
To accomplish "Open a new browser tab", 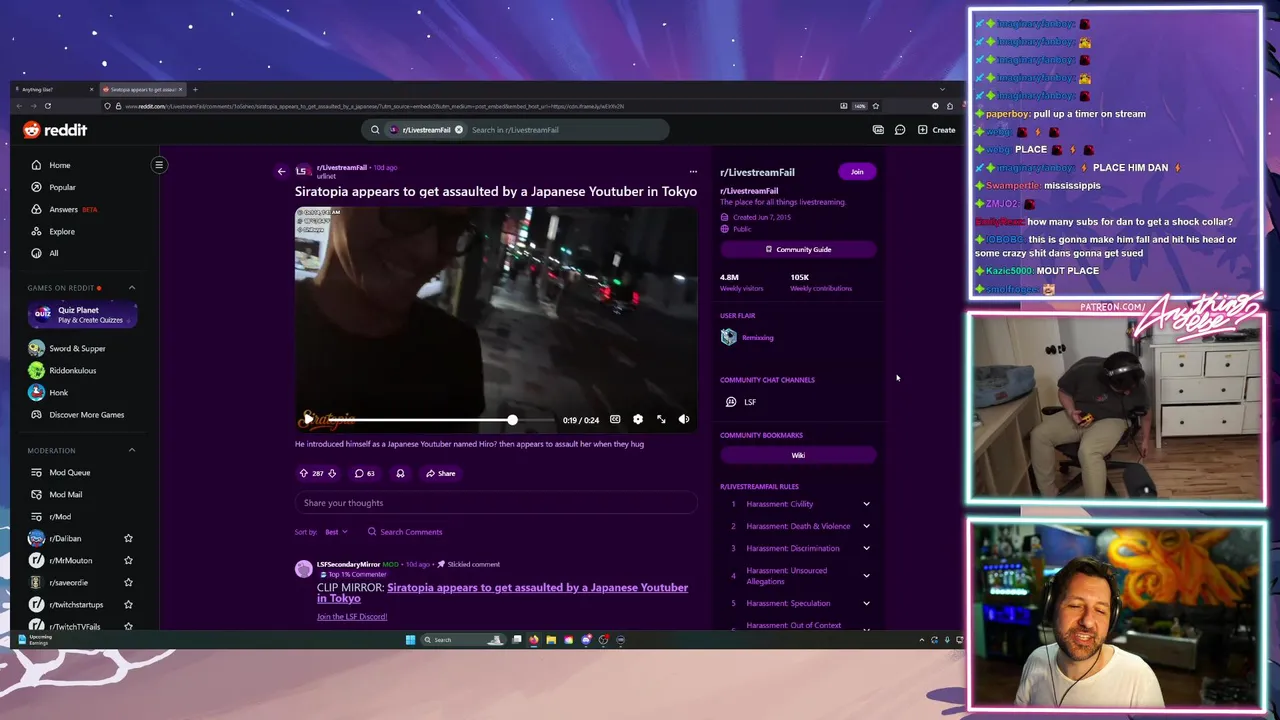I will pyautogui.click(x=195, y=89).
